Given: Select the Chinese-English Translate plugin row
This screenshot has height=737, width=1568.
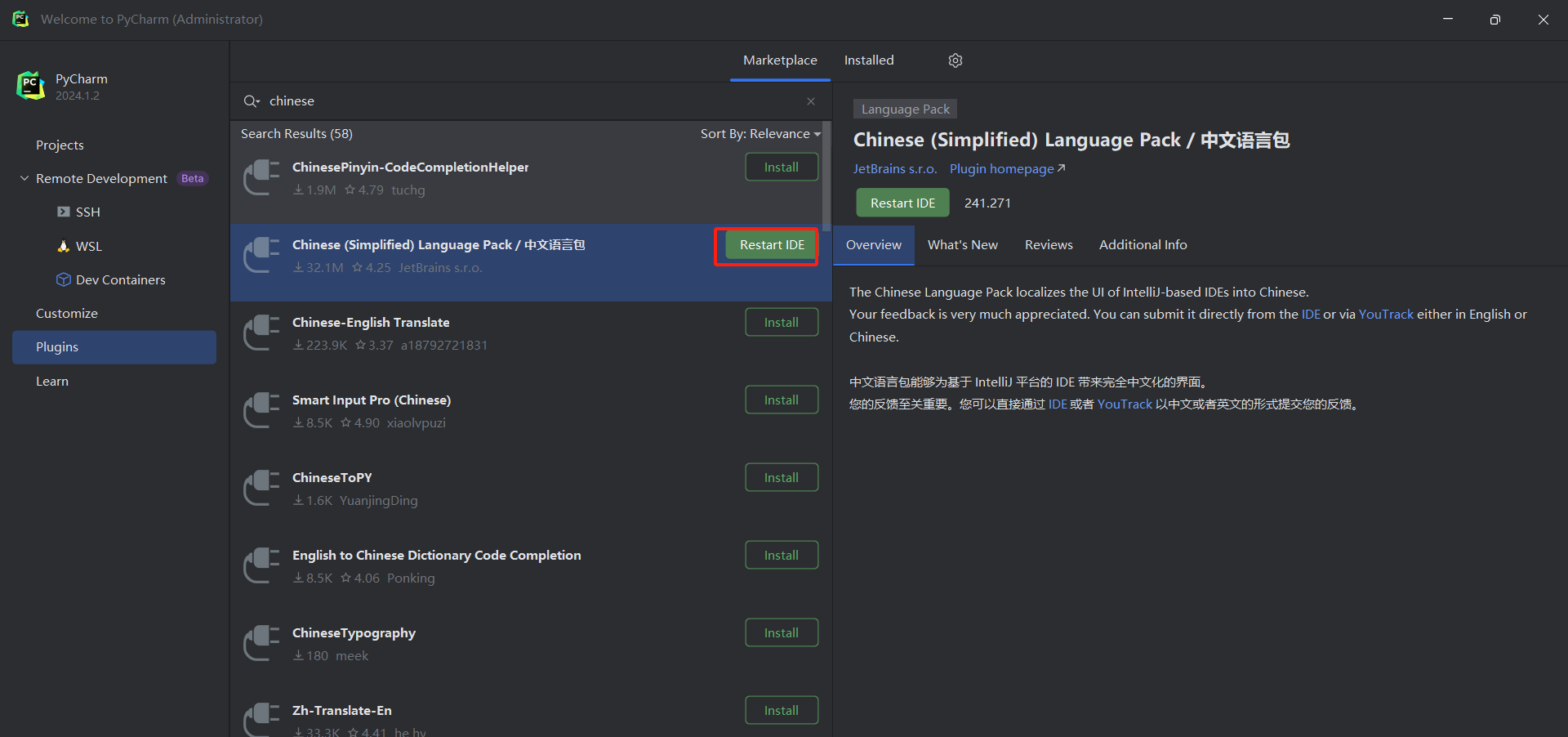Looking at the screenshot, I should point(531,341).
